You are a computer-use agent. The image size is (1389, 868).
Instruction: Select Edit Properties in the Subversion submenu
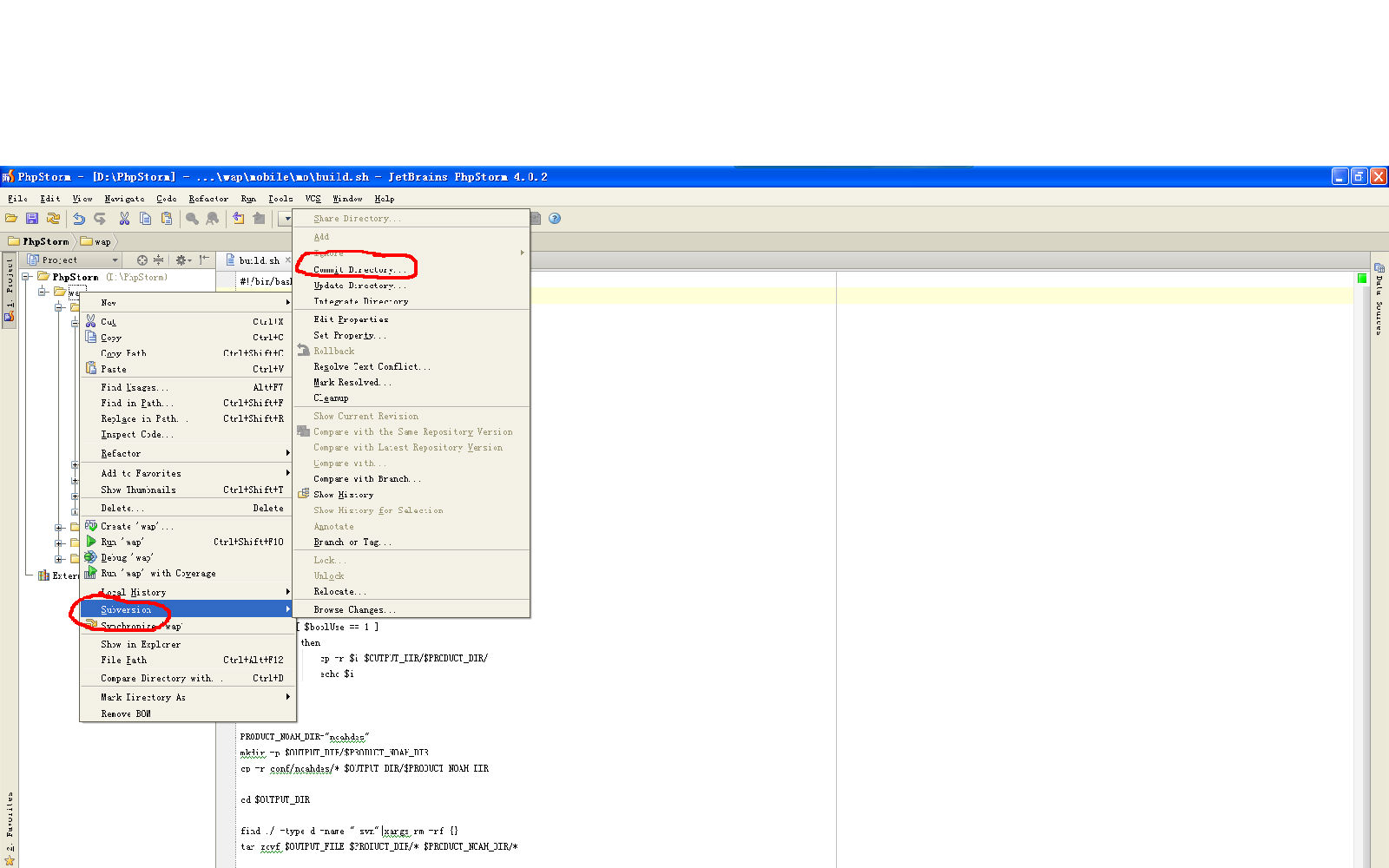(411, 319)
